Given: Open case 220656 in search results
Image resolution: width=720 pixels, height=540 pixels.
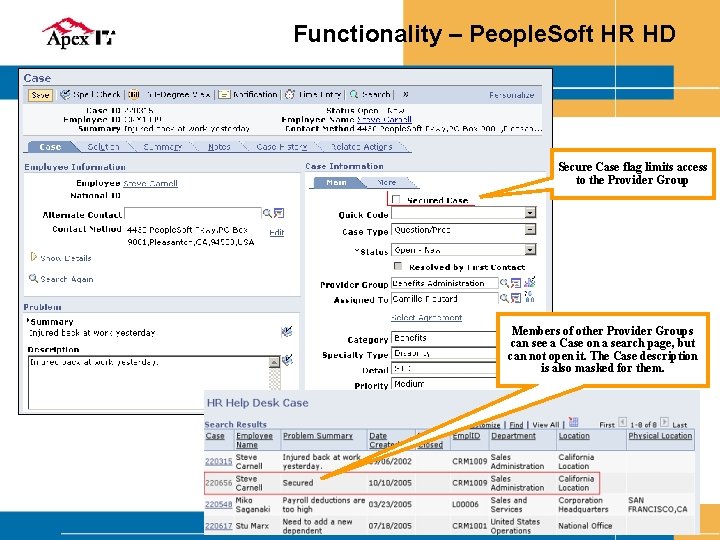Looking at the screenshot, I should click(x=218, y=483).
